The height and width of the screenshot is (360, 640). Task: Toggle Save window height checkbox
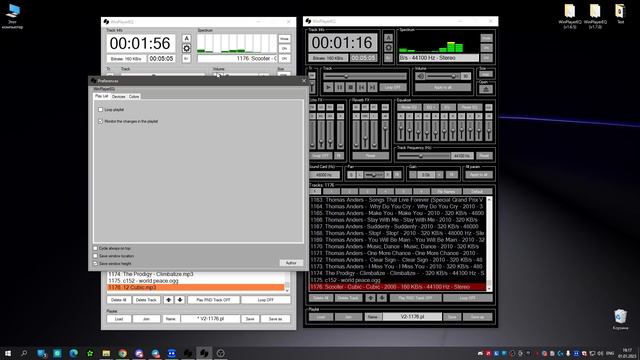coord(96,264)
